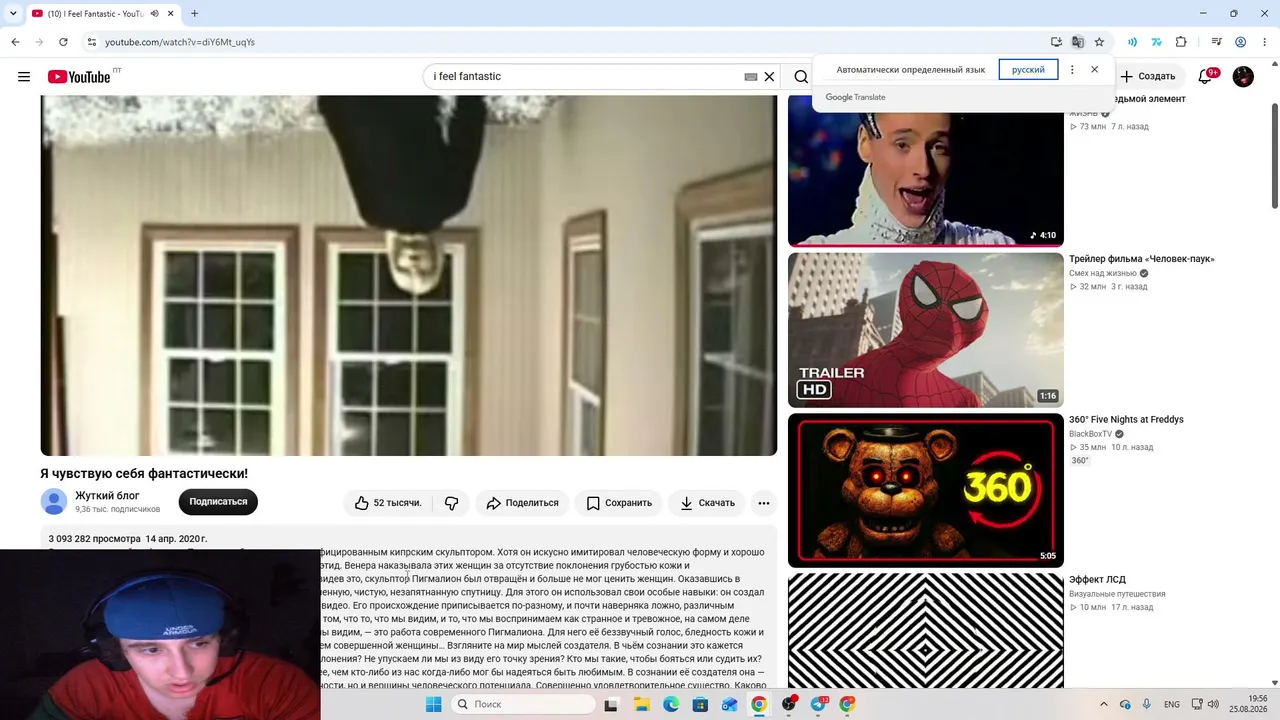Subscribe with the Подписаться button

218,502
